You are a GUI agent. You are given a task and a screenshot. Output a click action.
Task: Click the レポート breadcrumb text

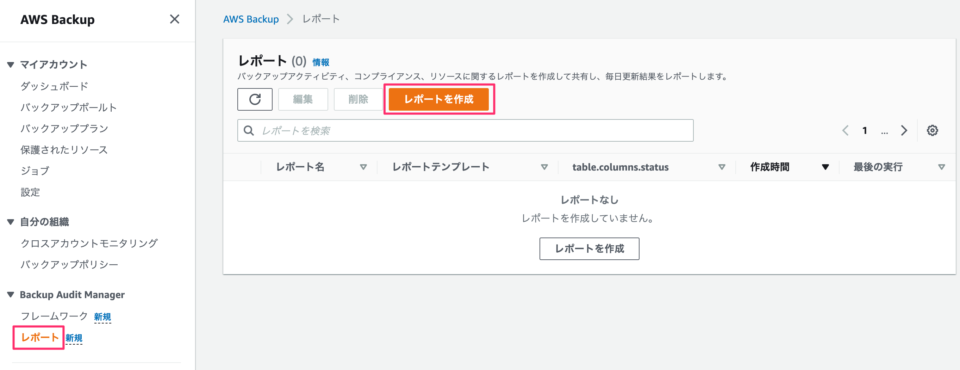(x=321, y=19)
